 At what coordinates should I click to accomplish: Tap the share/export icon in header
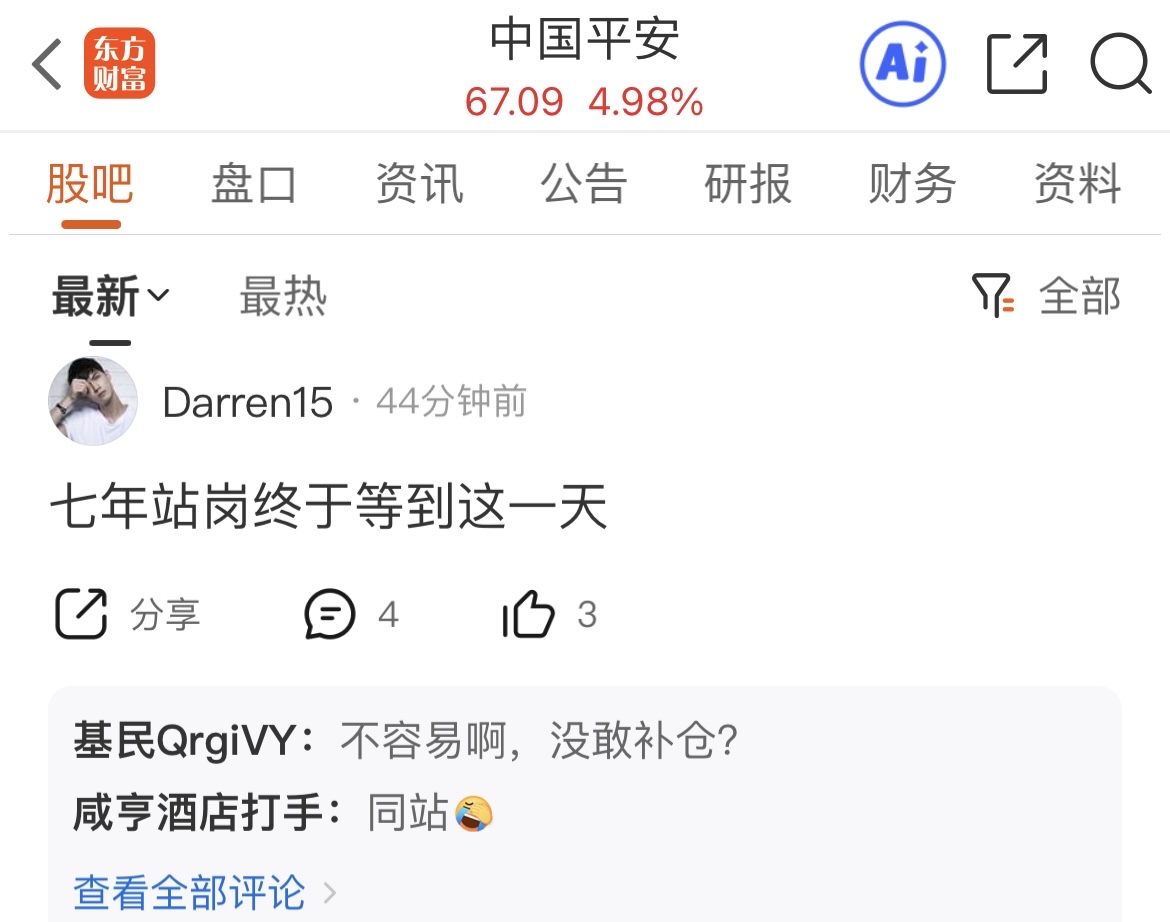click(x=1016, y=64)
